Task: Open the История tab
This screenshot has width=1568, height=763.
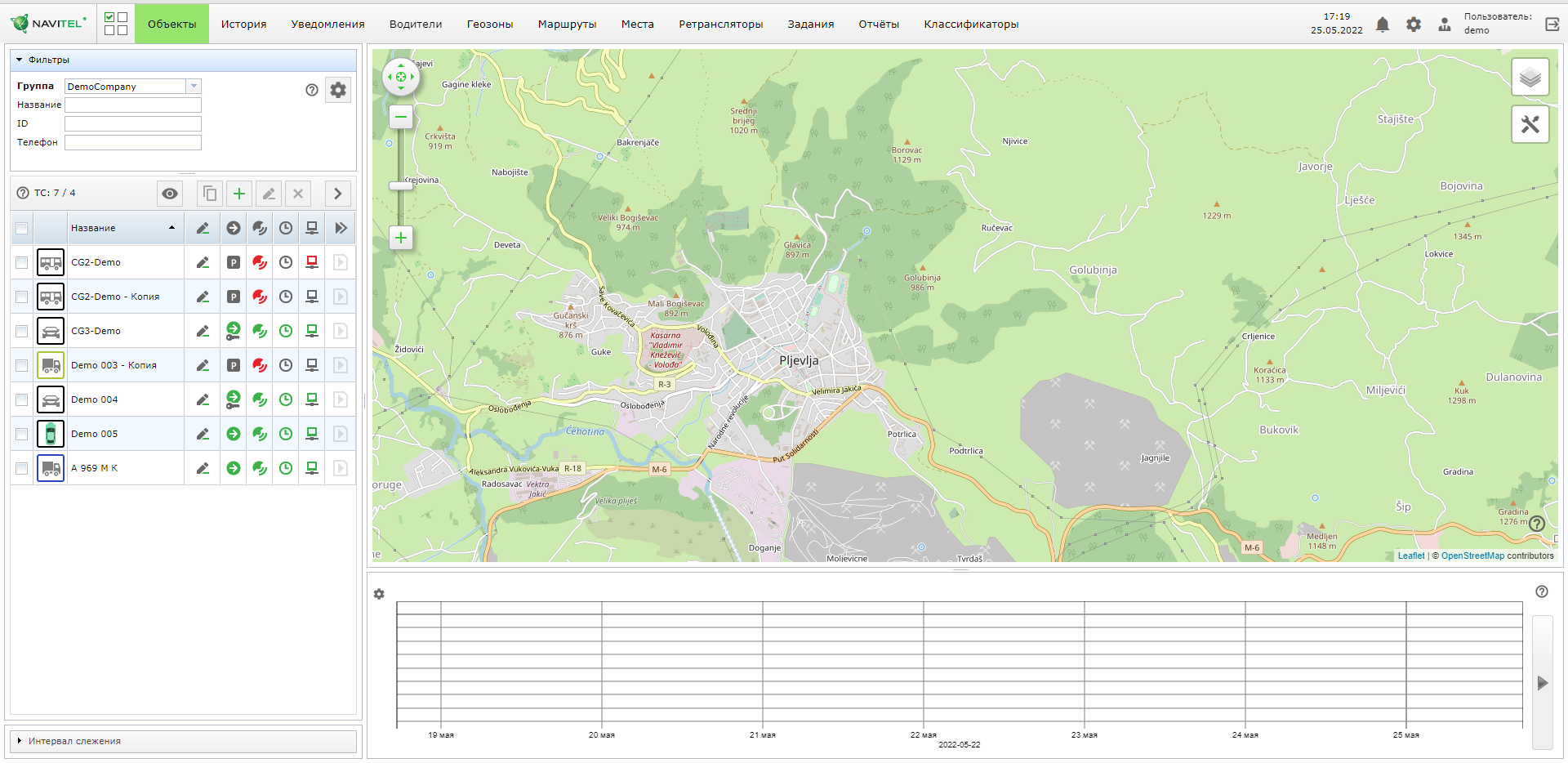Action: click(x=243, y=25)
